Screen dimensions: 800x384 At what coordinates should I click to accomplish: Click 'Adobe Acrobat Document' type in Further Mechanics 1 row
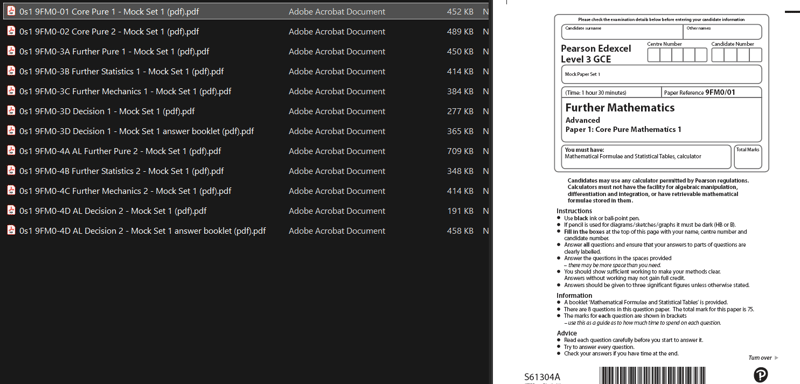tap(337, 91)
